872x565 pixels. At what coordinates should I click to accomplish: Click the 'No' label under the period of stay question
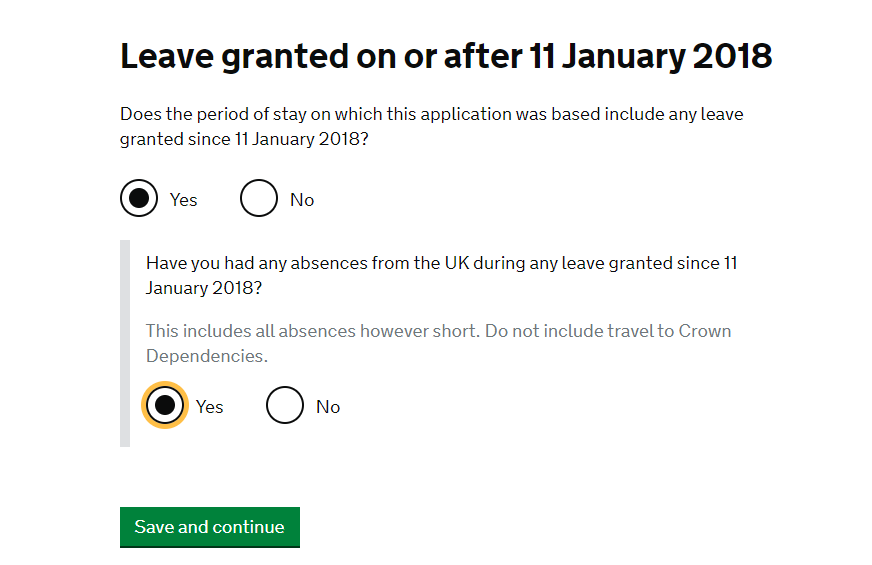[x=302, y=200]
